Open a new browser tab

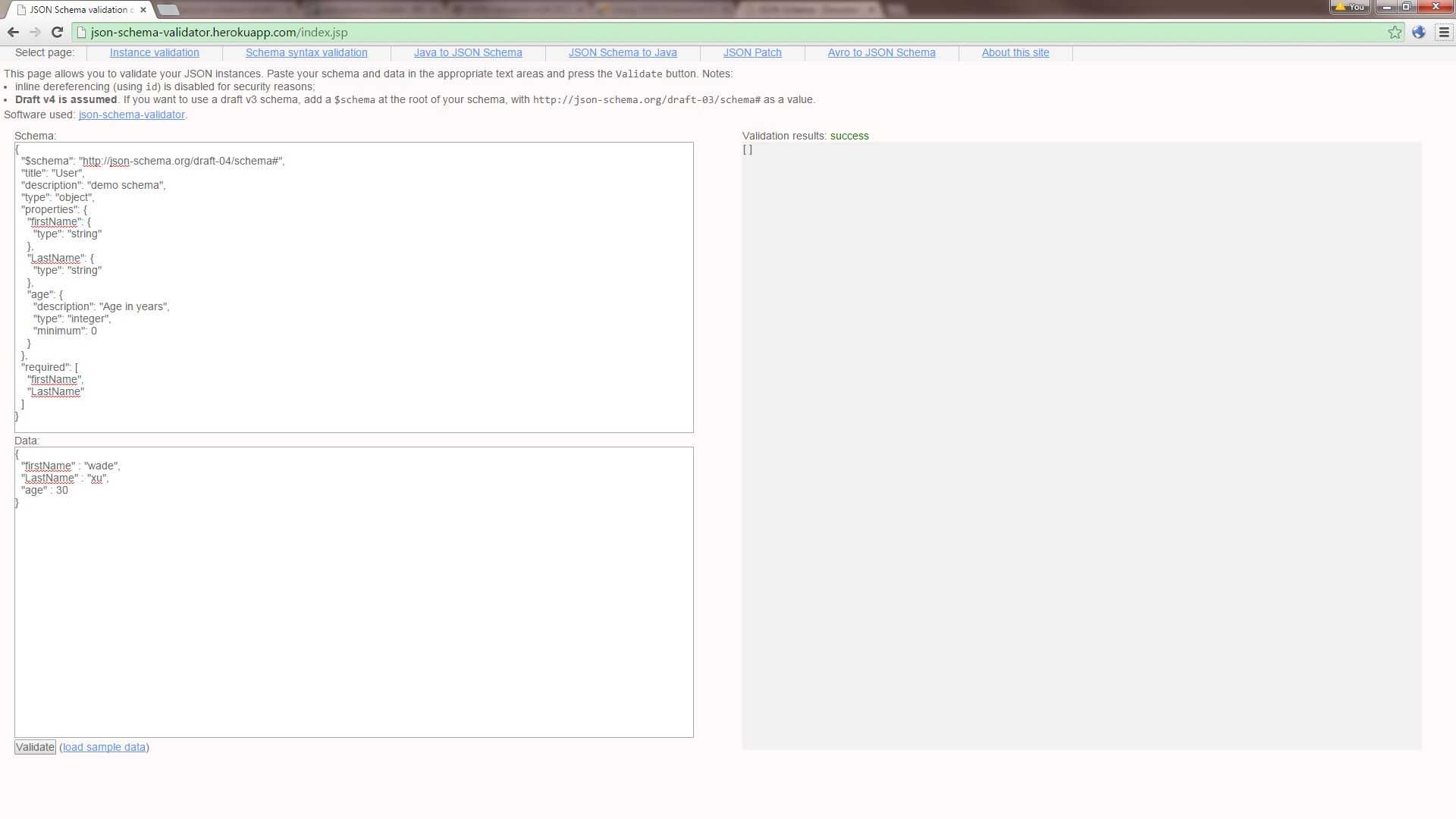(168, 10)
